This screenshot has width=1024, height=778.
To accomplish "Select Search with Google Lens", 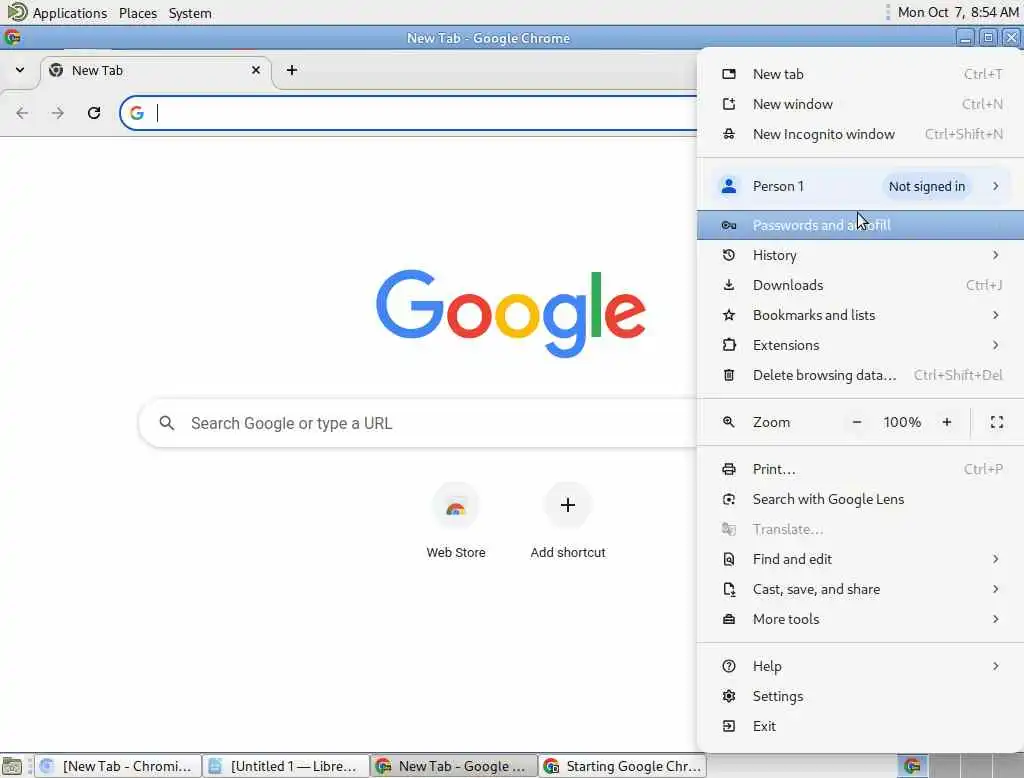I will (860, 499).
